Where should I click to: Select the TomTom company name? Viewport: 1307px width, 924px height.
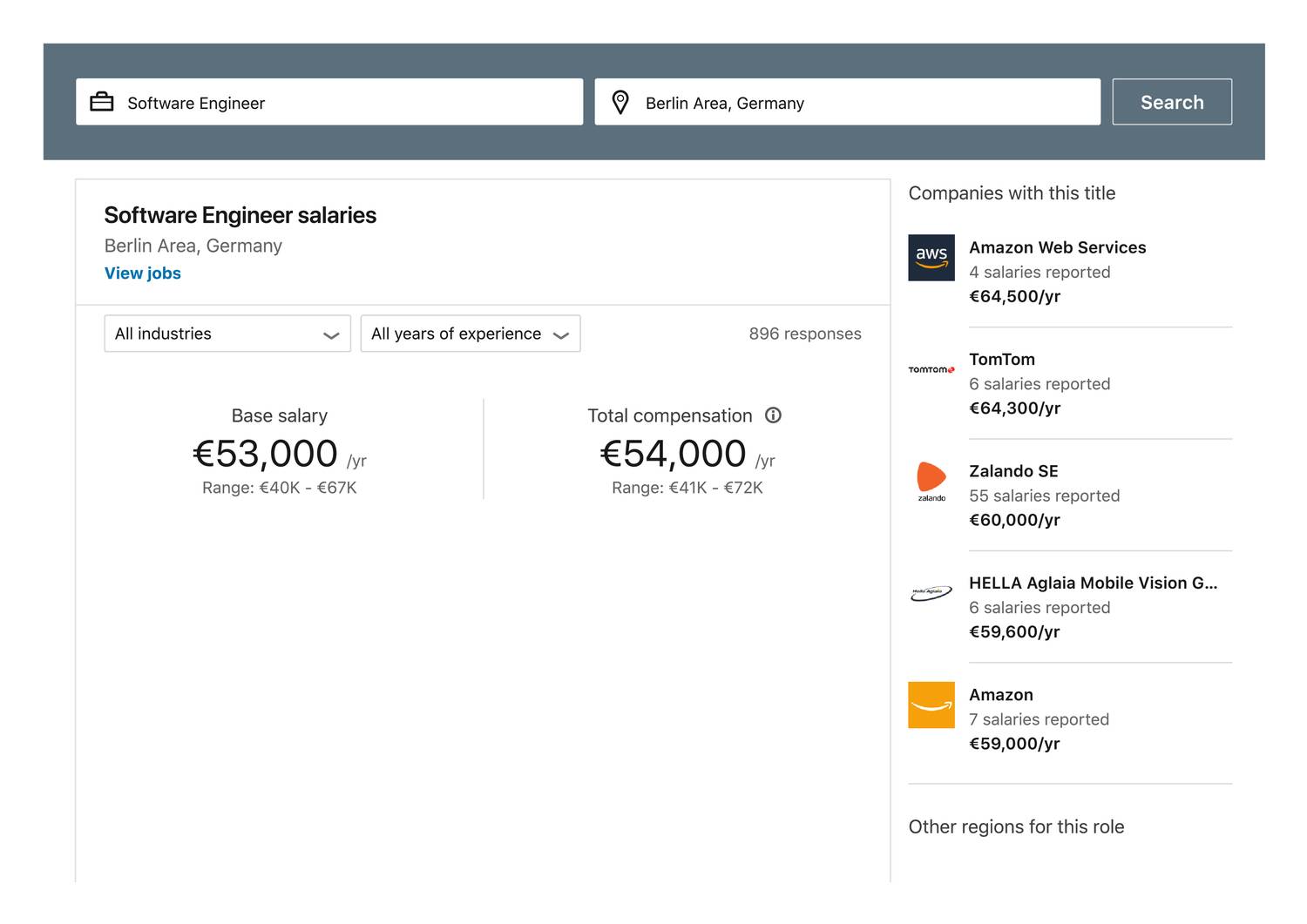click(1002, 360)
